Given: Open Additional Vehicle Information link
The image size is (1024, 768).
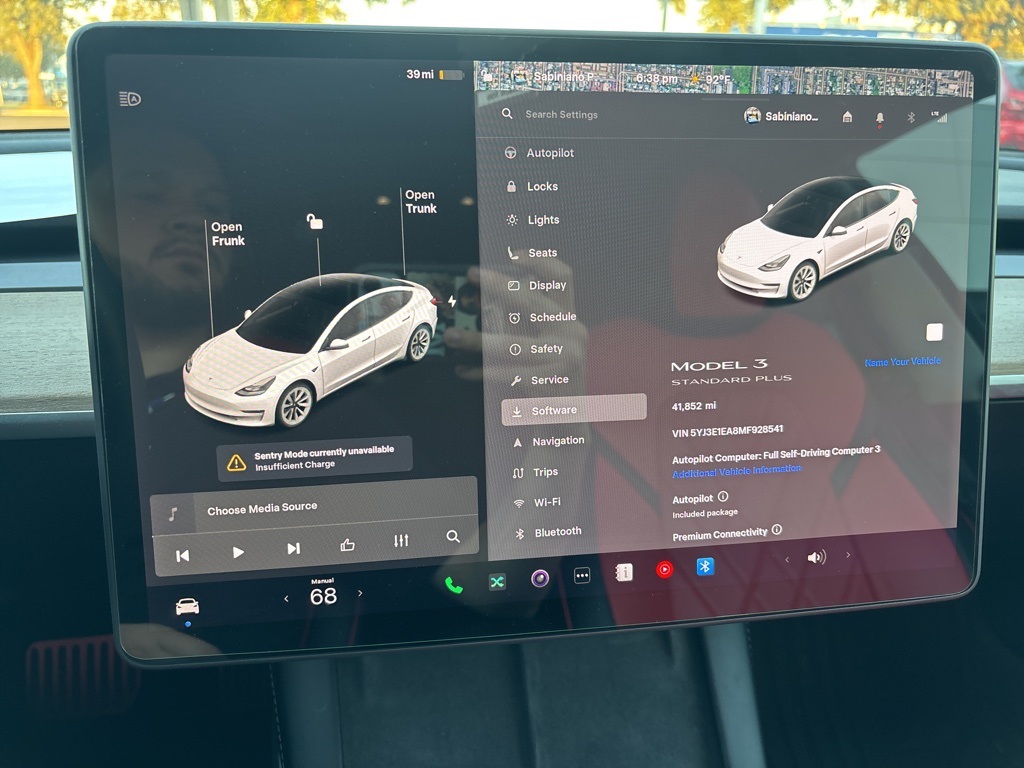Looking at the screenshot, I should point(737,471).
